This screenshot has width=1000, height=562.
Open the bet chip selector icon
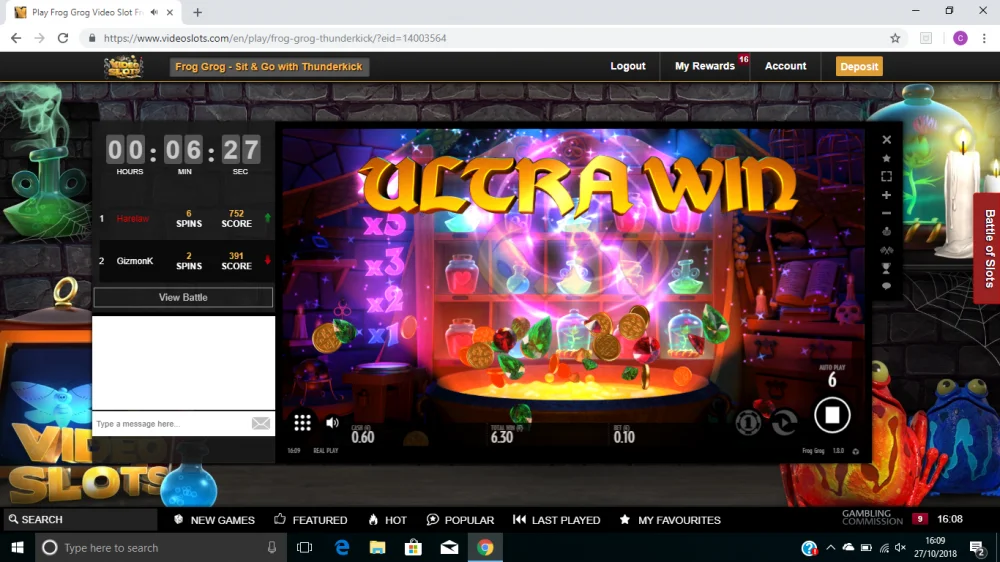[748, 422]
